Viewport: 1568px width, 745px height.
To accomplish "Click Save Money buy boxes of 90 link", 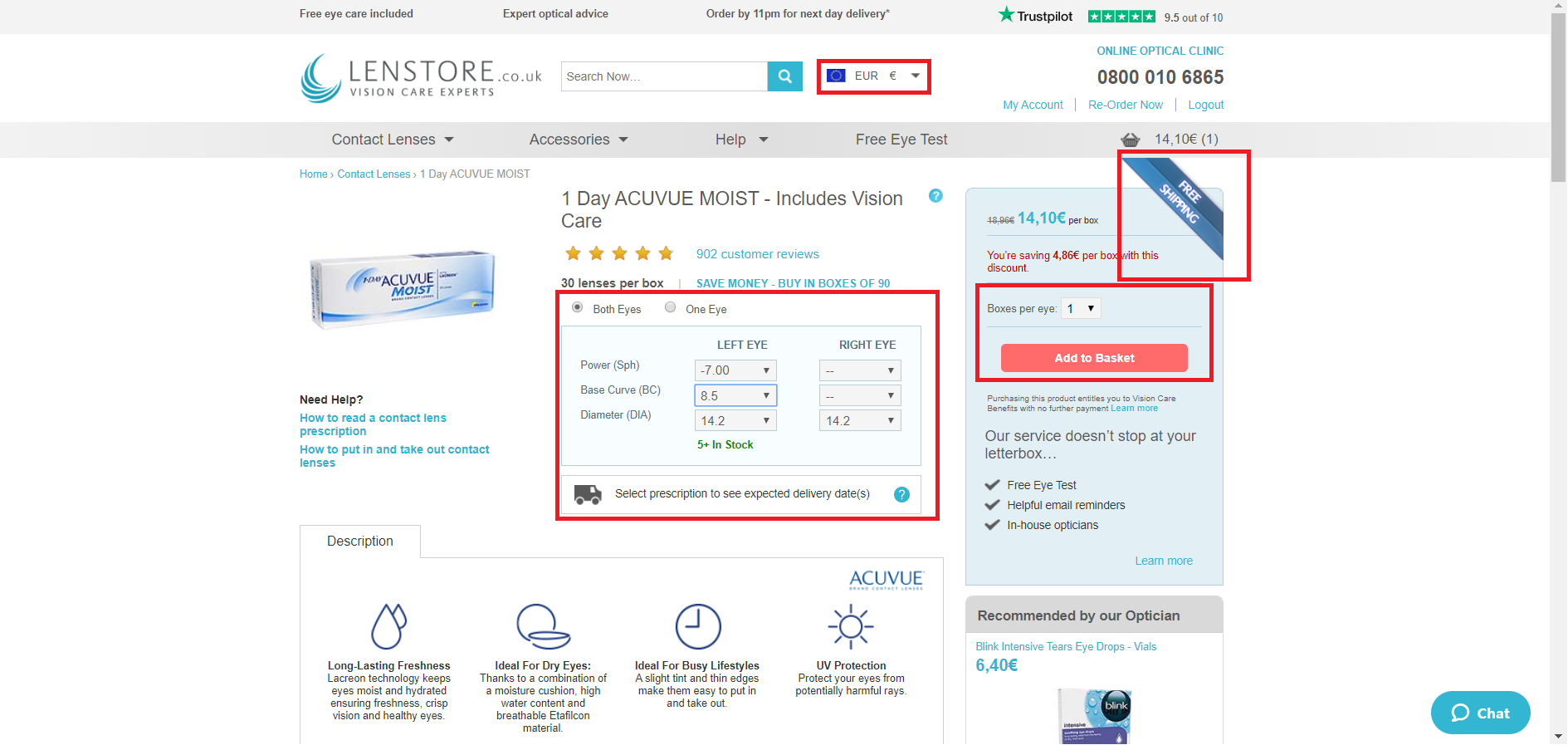I will coord(793,283).
